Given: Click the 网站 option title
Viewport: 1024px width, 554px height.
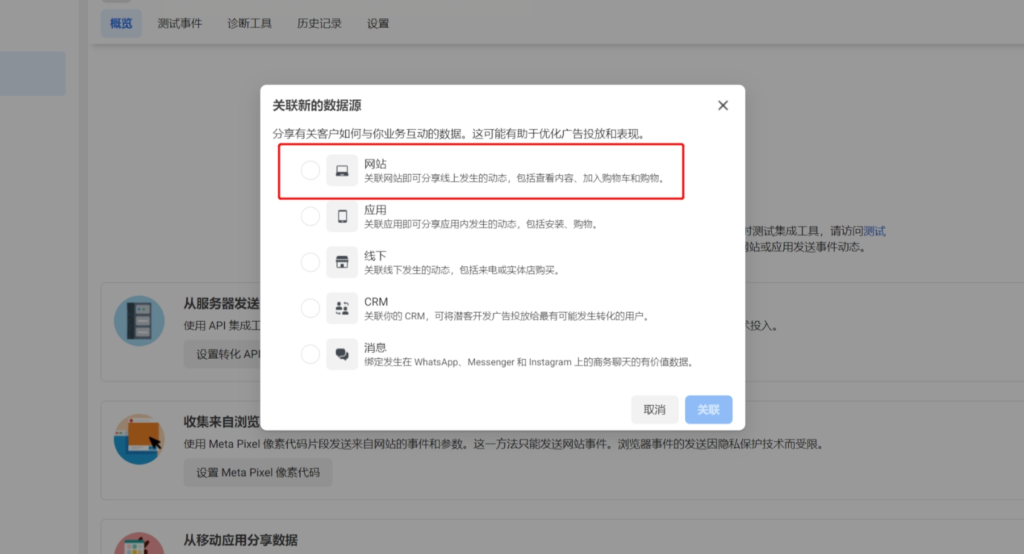Looking at the screenshot, I should [375, 163].
